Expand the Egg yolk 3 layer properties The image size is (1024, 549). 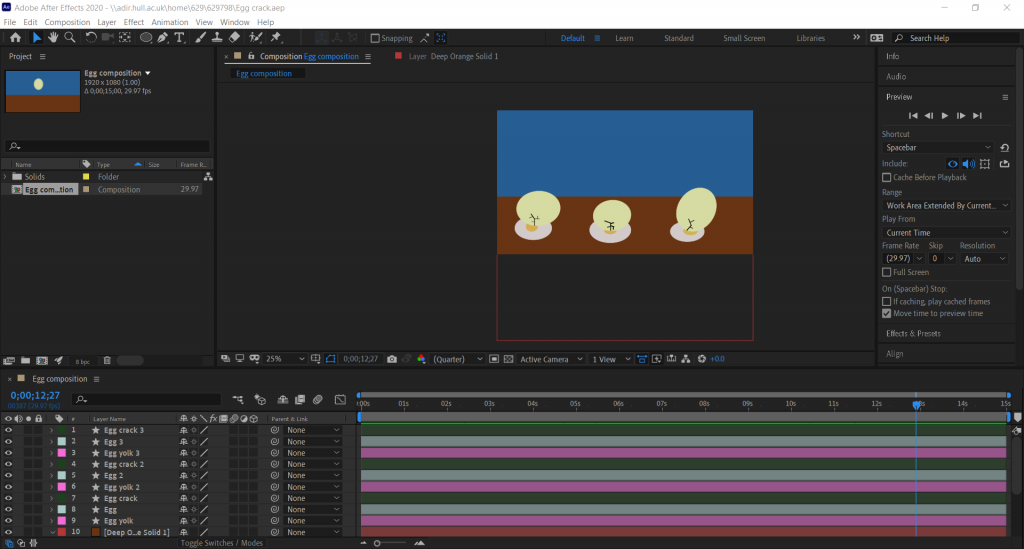tap(51, 453)
